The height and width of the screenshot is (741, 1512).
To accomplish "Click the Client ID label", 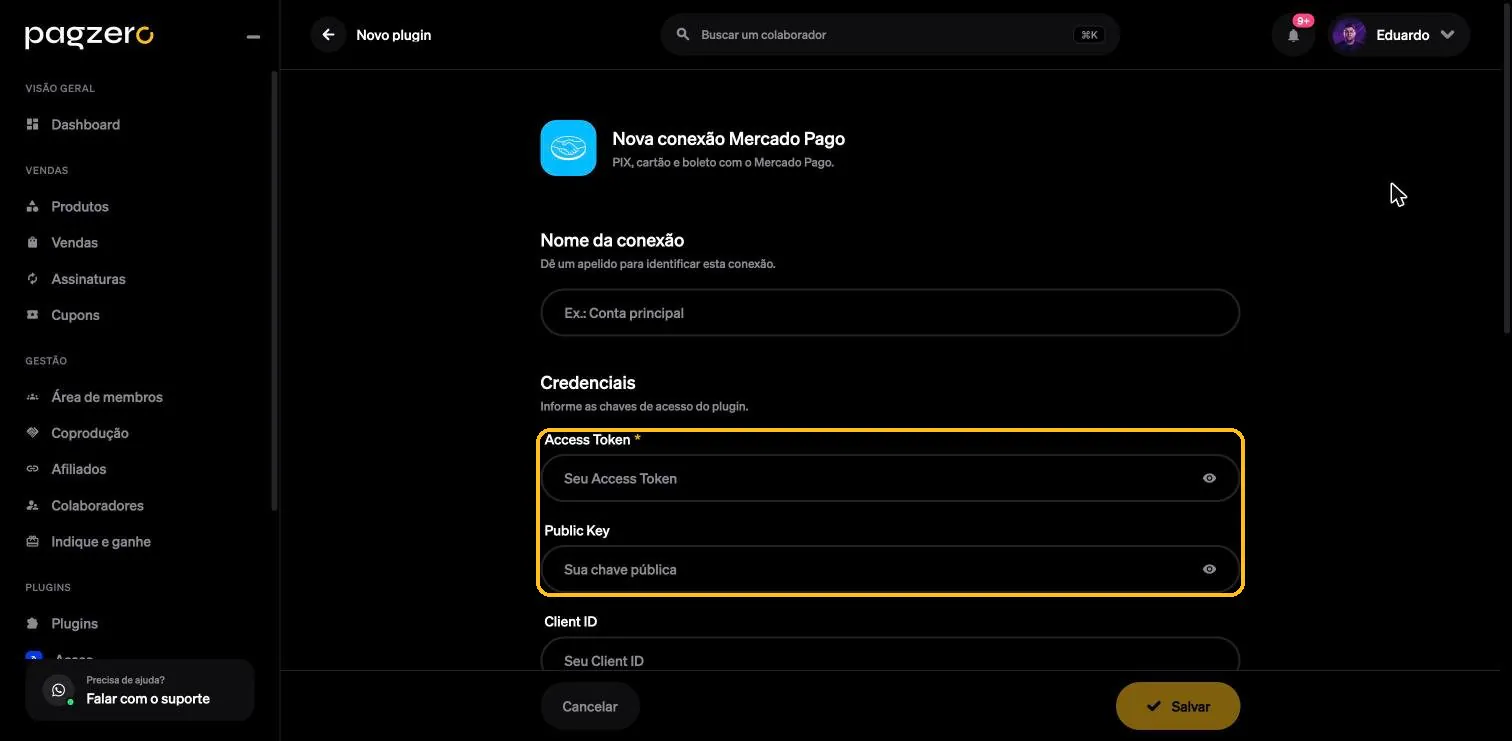I will click(x=571, y=621).
